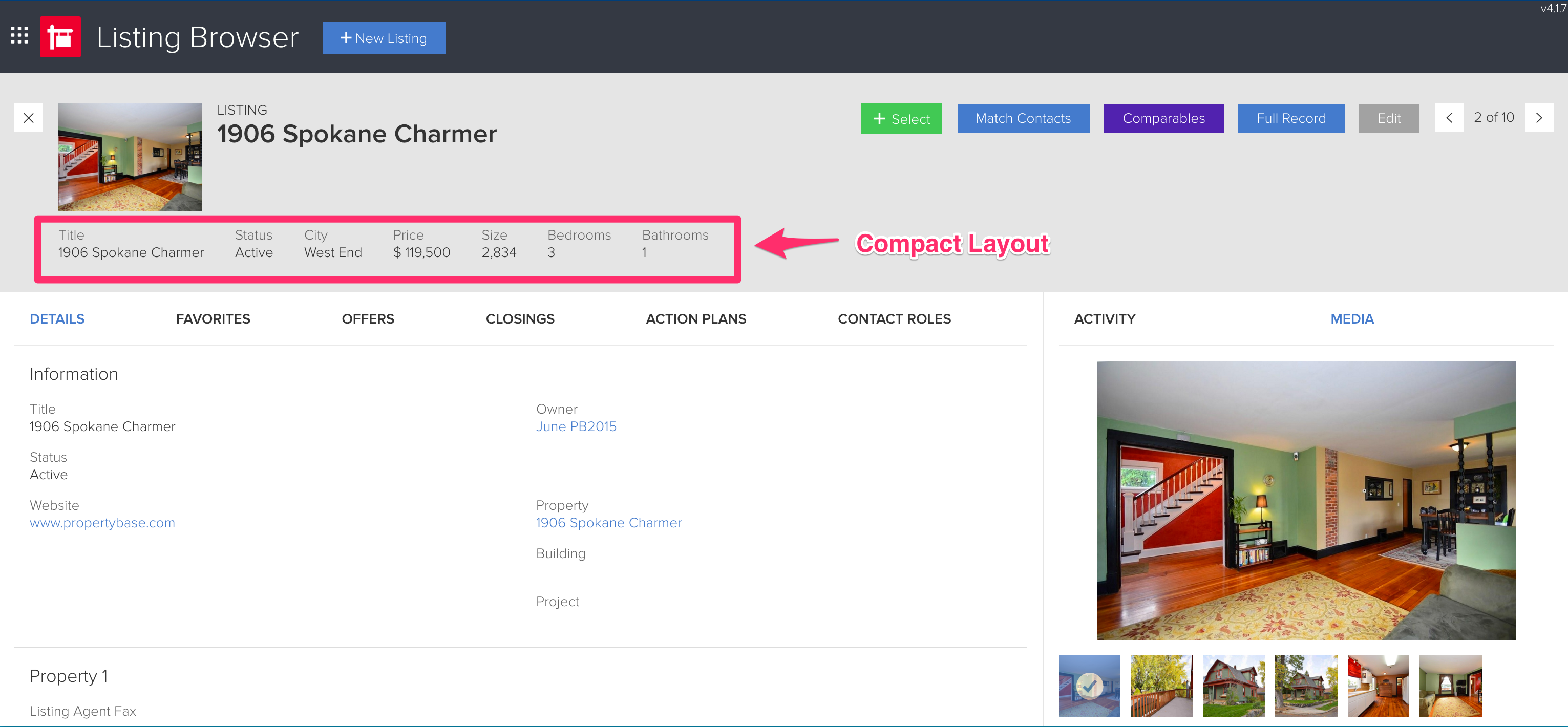Go back to previous listing with left chevron
1568x727 pixels.
pyautogui.click(x=1449, y=118)
